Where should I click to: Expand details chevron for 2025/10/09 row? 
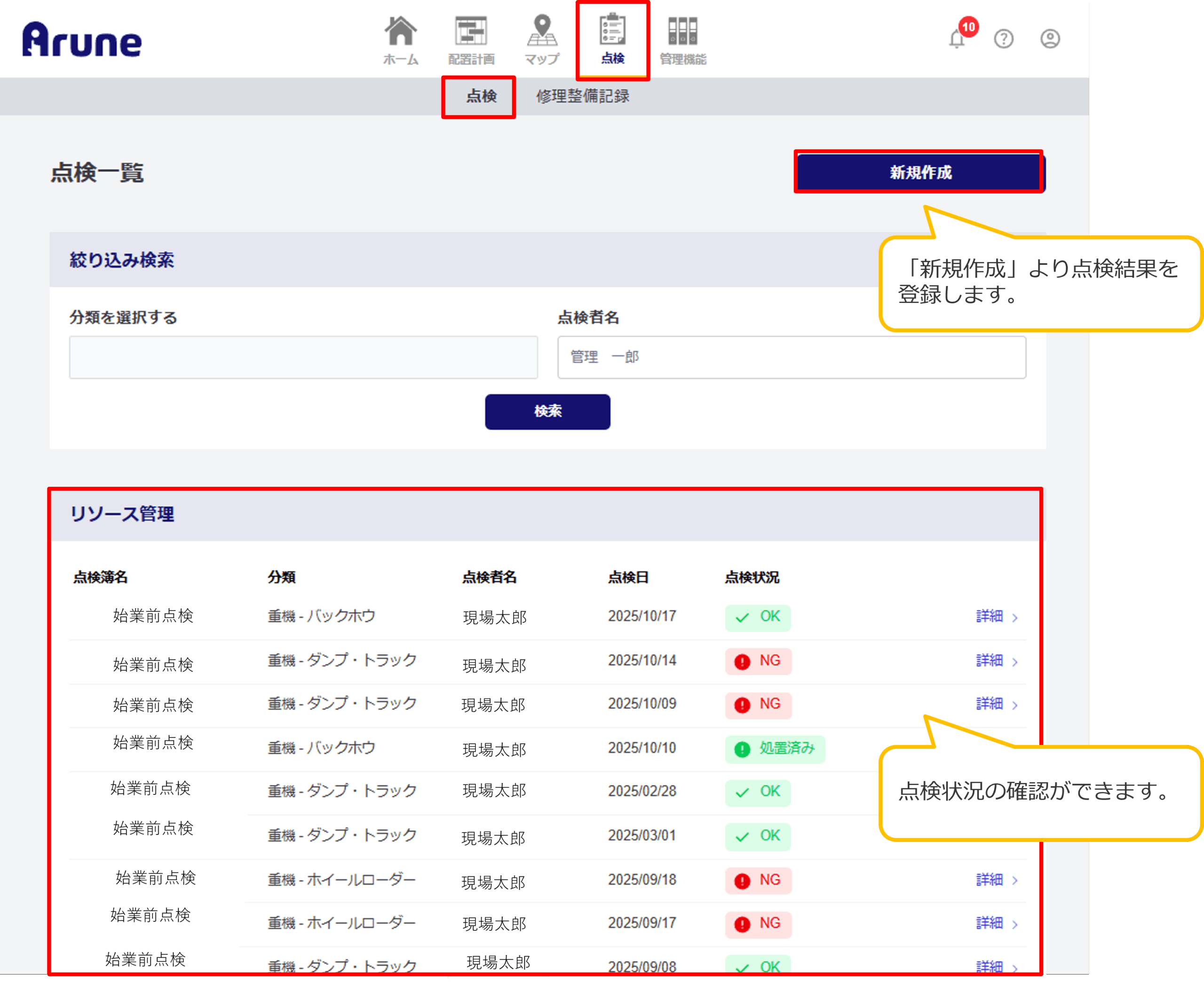[1015, 705]
